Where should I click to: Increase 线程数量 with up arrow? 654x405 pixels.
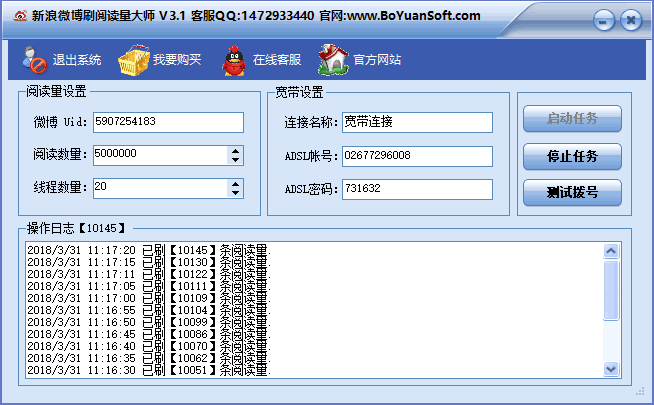235,184
